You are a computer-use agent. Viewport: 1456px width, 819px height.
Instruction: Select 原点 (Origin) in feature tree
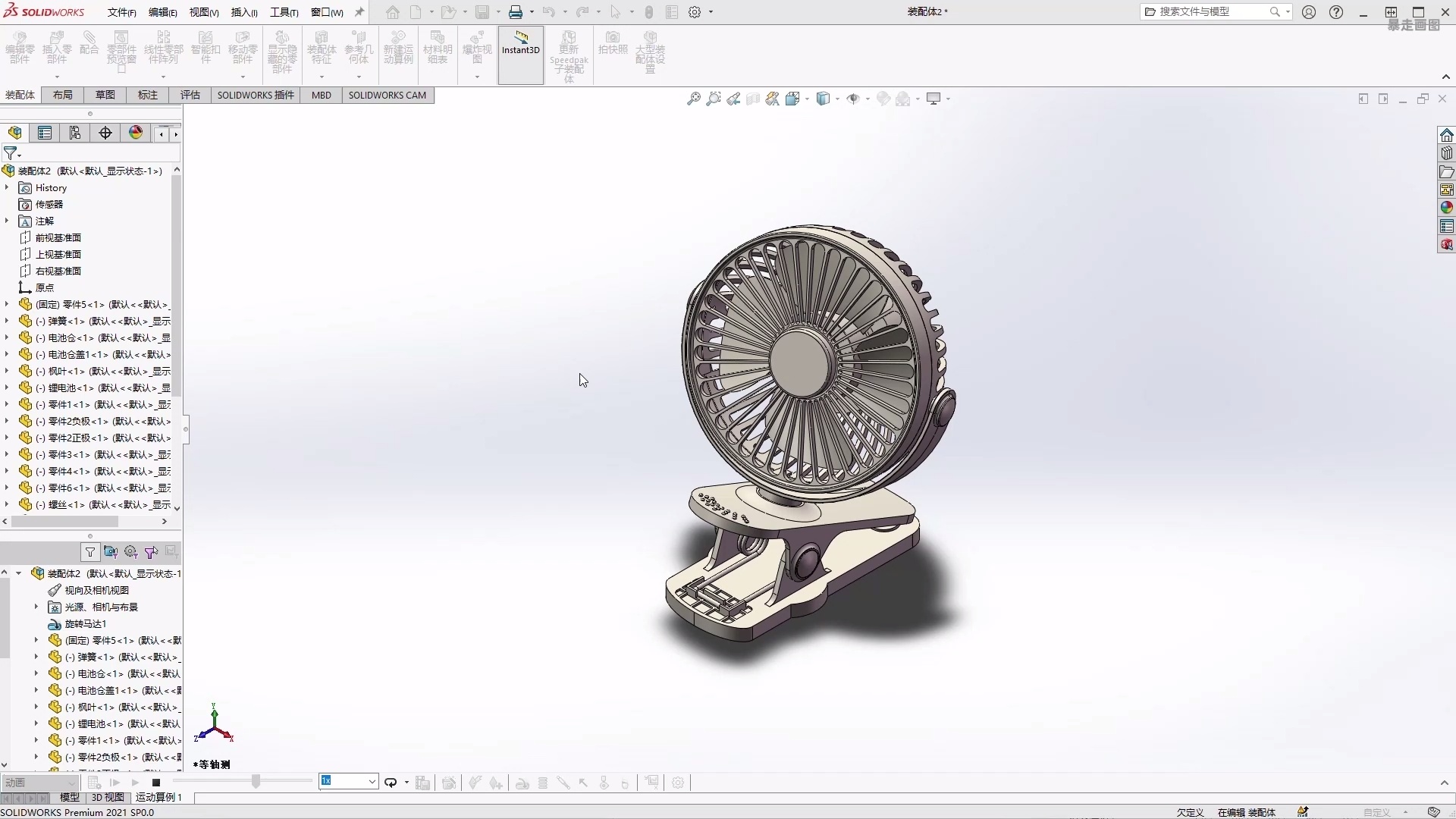tap(44, 287)
